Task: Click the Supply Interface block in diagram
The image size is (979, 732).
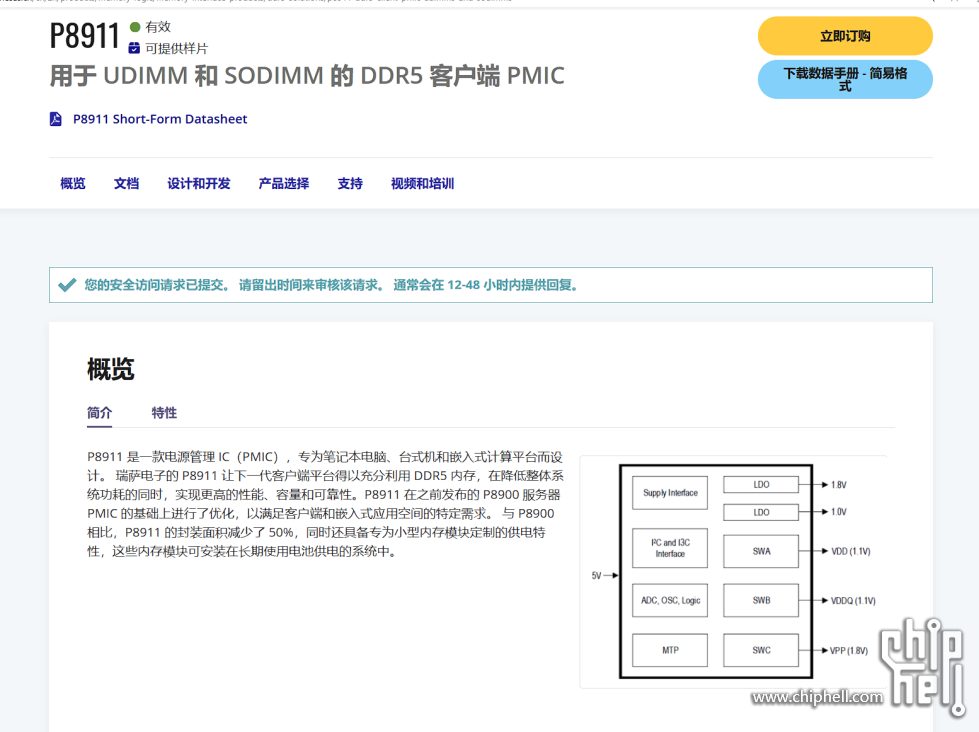Action: point(670,493)
